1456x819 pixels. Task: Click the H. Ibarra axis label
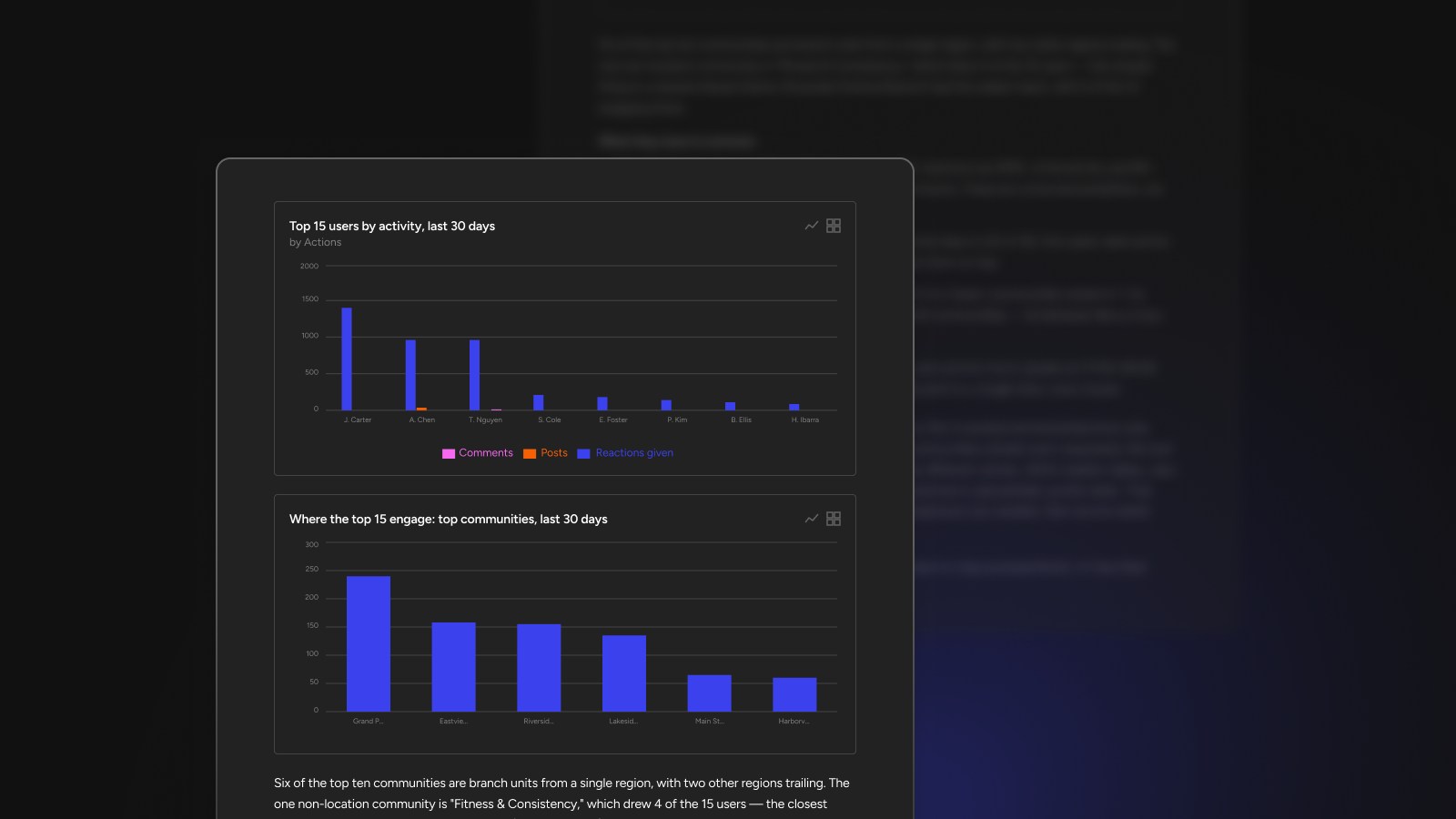point(805,420)
